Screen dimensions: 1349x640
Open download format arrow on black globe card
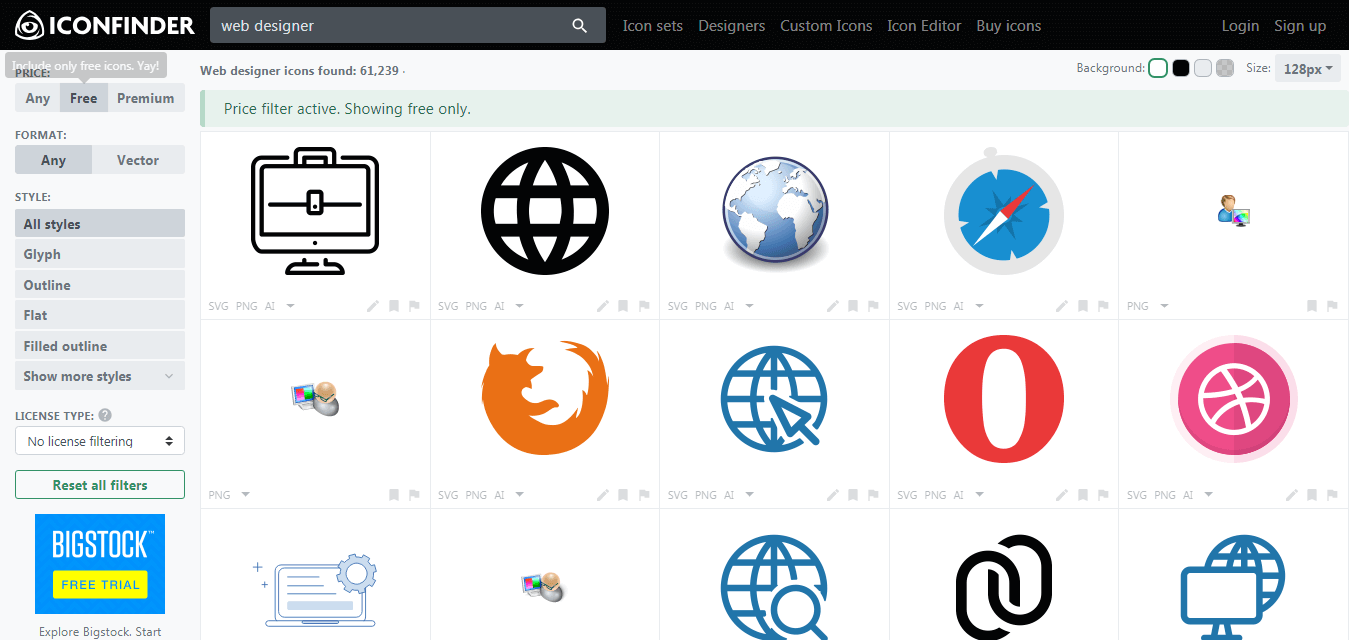(x=520, y=306)
